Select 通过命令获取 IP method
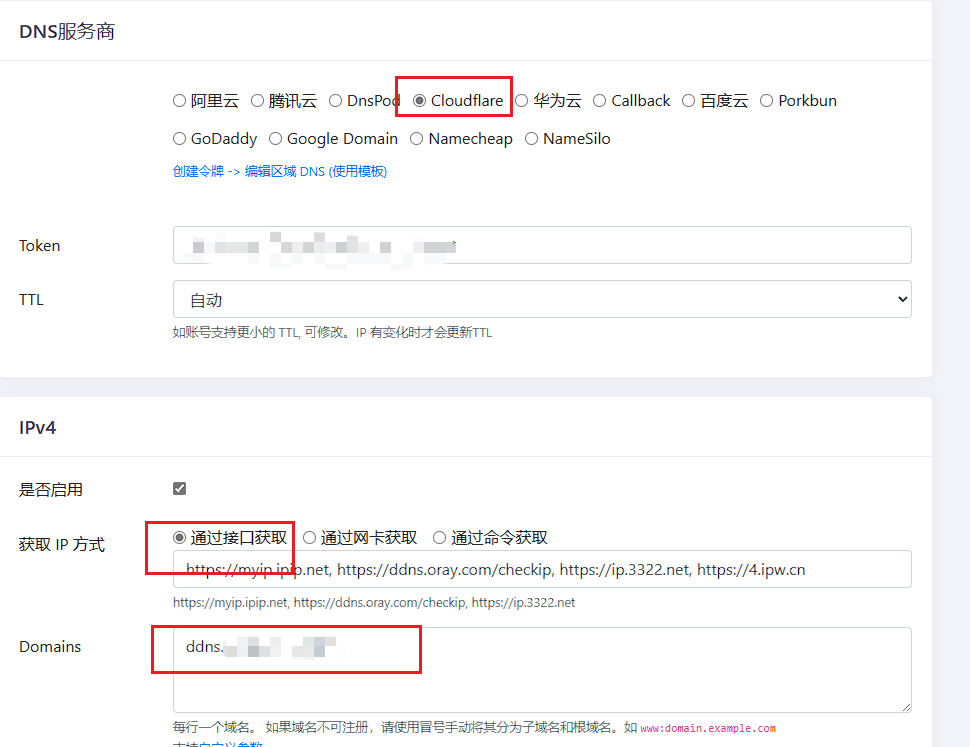The image size is (970, 747). point(440,538)
